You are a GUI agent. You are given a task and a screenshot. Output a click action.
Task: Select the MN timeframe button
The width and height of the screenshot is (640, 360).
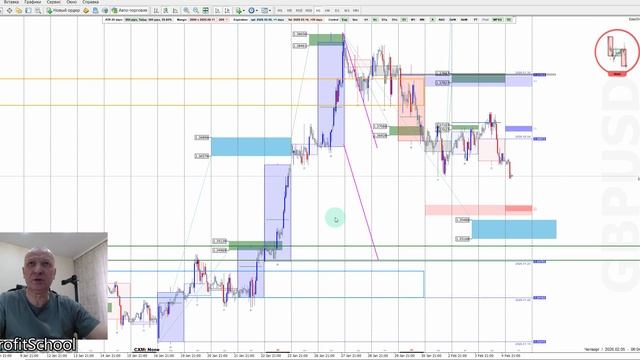tap(356, 10)
